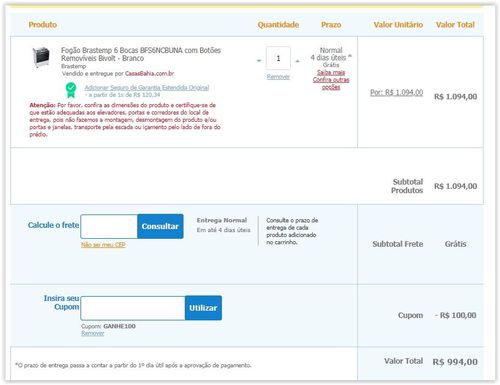
Task: Click the Grátis freight subtotal value
Action: (456, 244)
